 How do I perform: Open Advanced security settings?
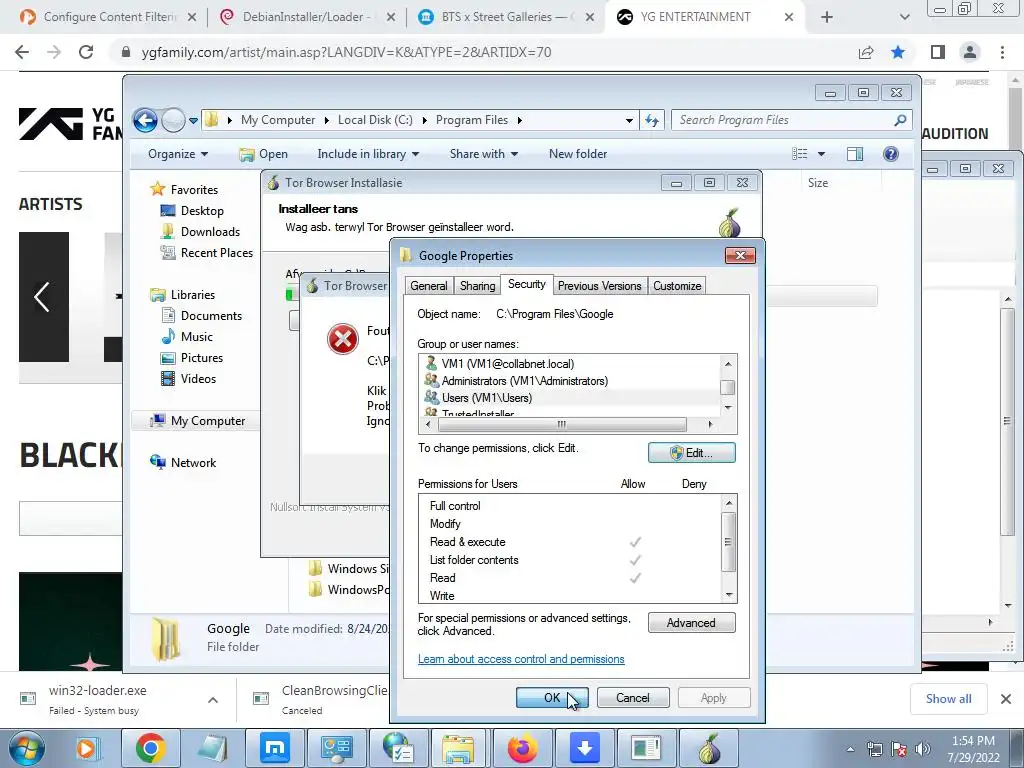point(692,623)
